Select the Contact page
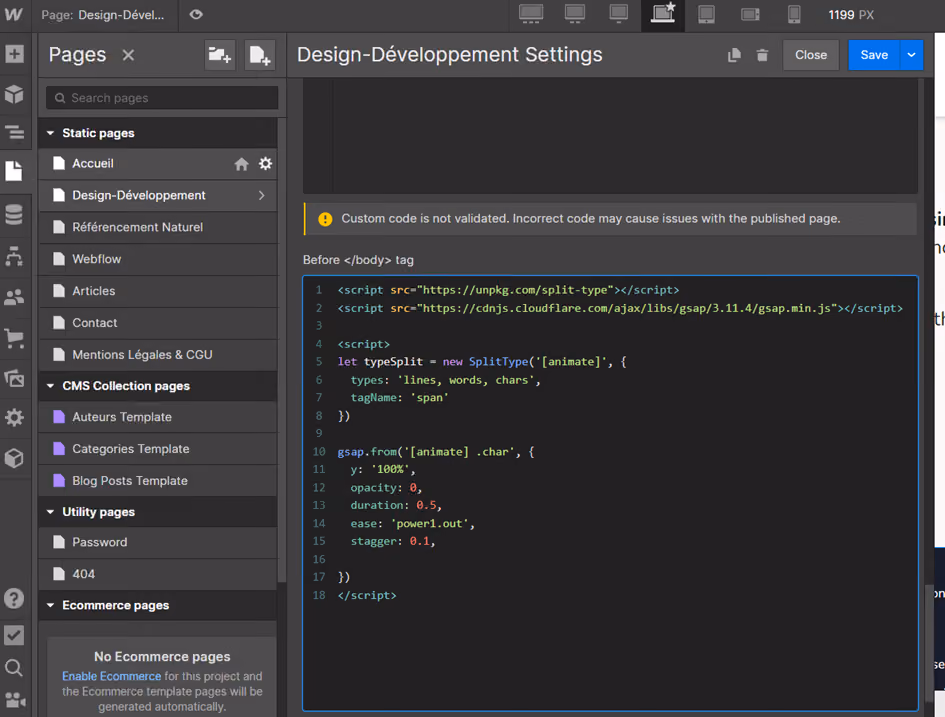 tap(158, 323)
